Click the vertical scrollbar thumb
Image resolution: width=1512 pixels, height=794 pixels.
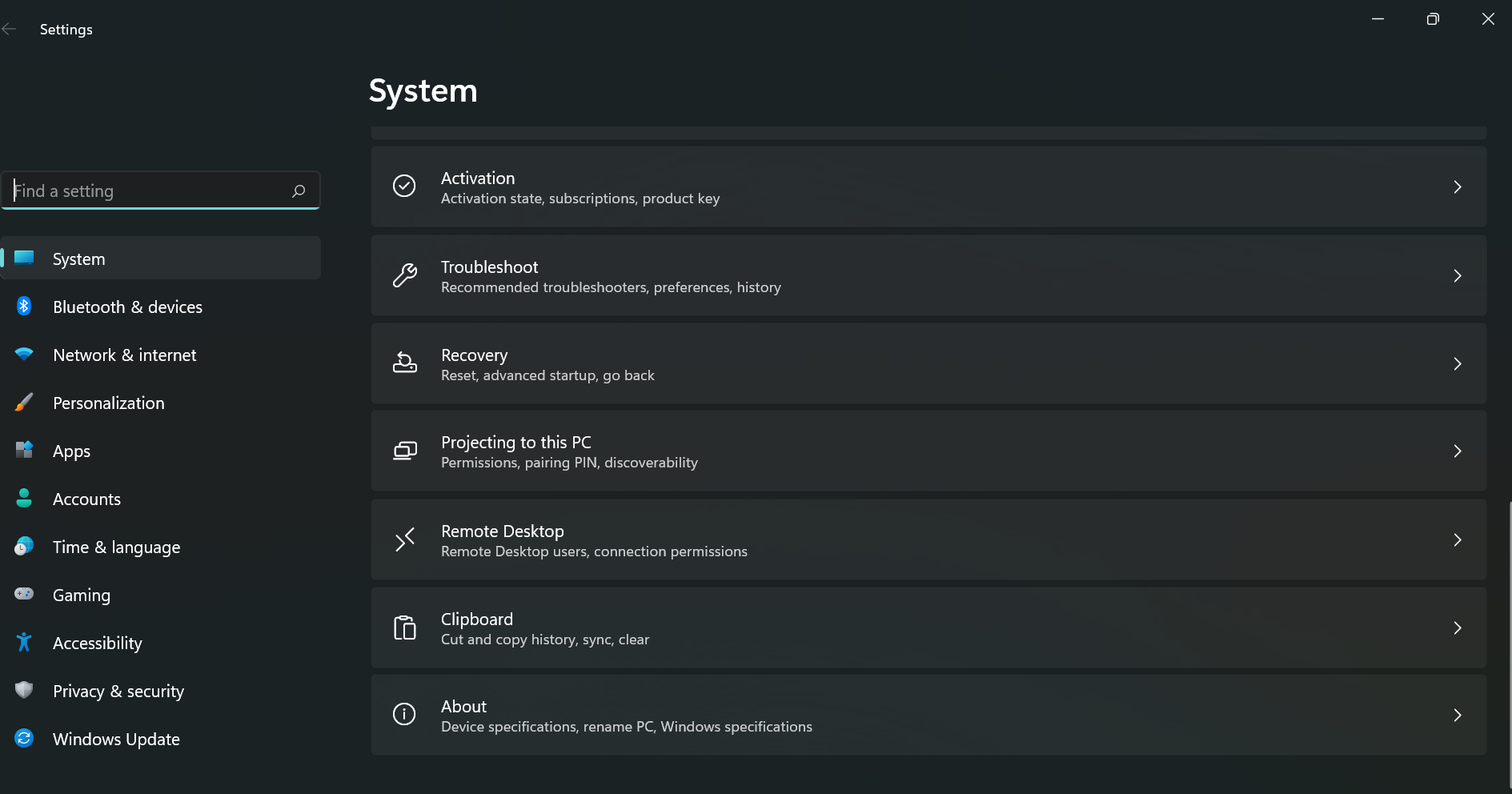click(1510, 644)
